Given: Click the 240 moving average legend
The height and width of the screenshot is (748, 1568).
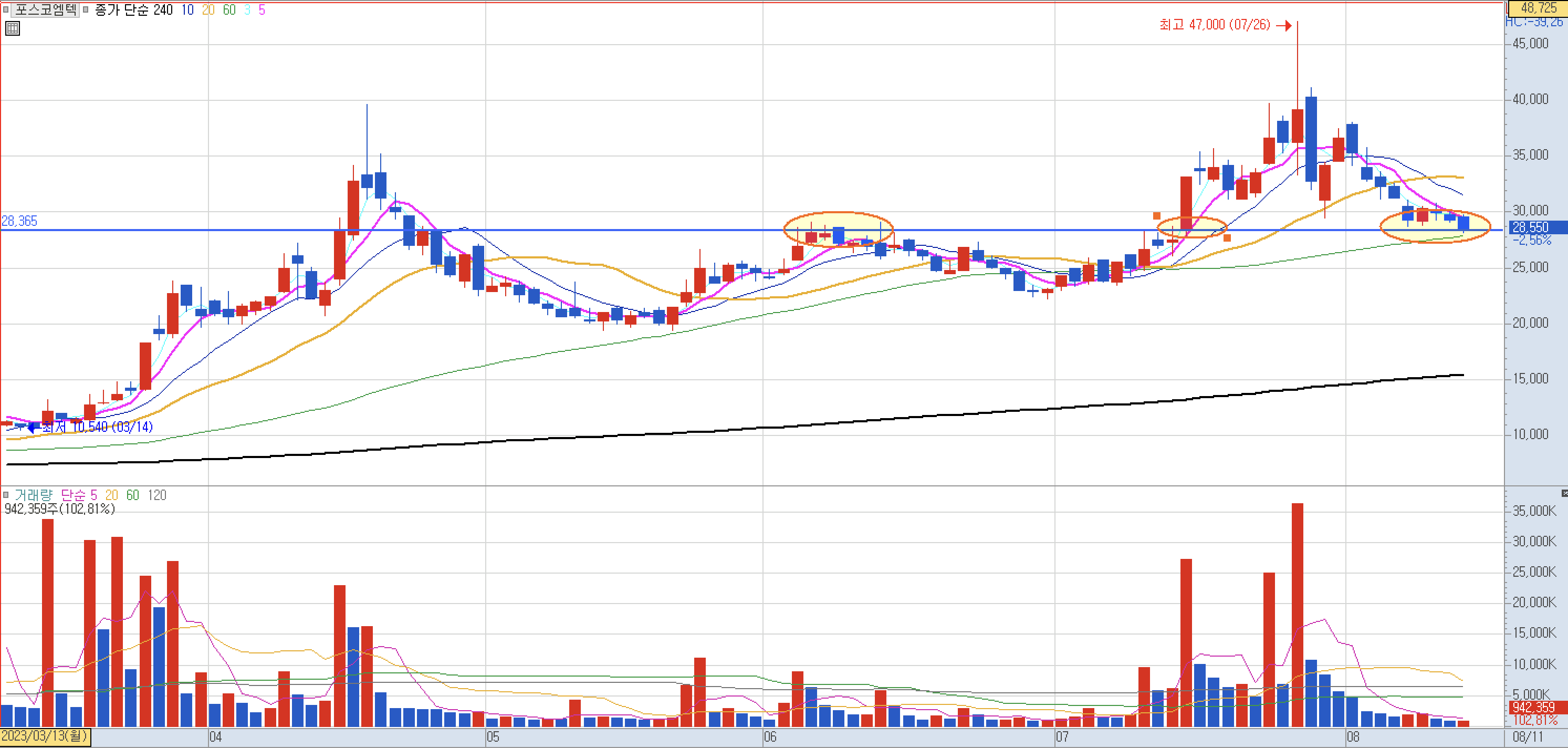Looking at the screenshot, I should click(x=162, y=10).
